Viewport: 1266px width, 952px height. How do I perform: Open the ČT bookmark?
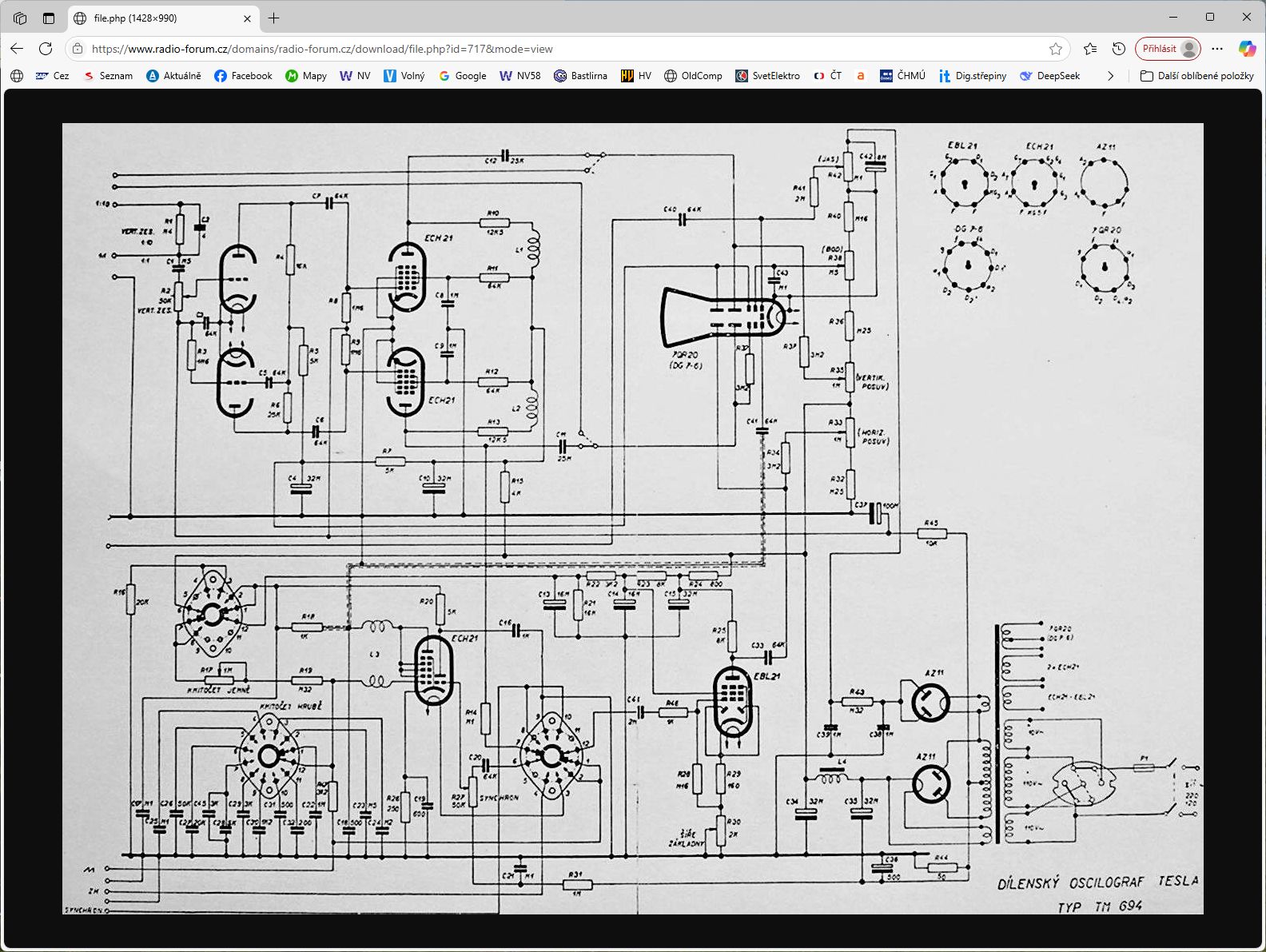click(827, 76)
